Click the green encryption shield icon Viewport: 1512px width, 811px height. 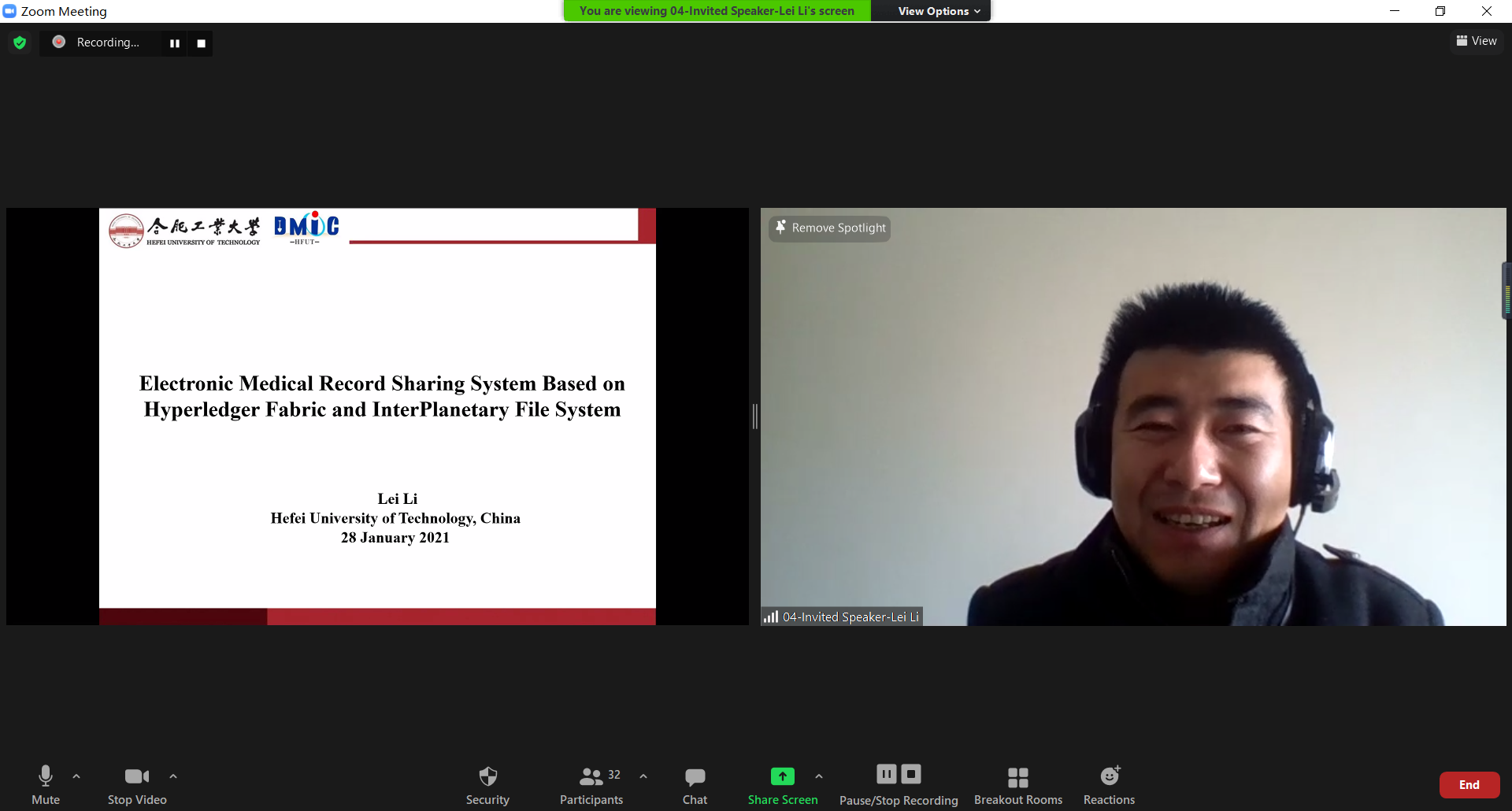[20, 43]
